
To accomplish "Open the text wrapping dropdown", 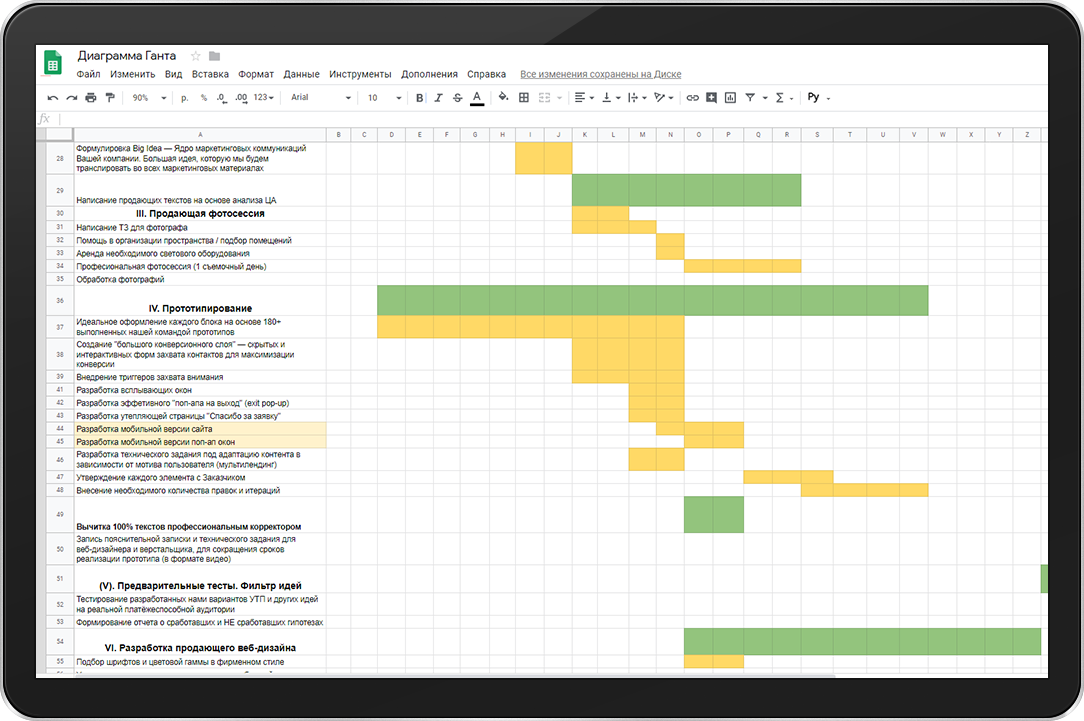I will click(x=637, y=98).
